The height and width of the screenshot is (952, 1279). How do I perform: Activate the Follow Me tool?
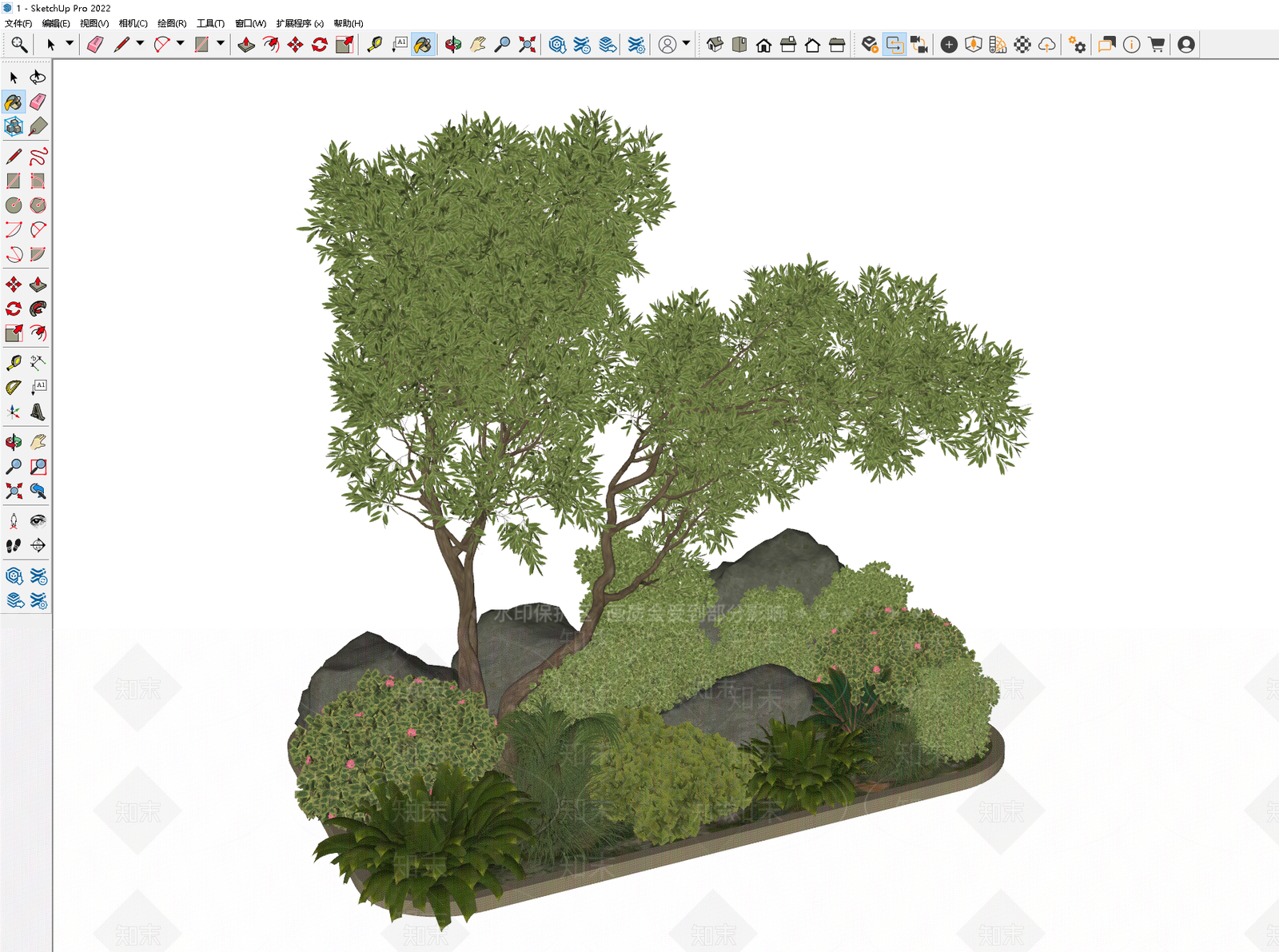[38, 309]
